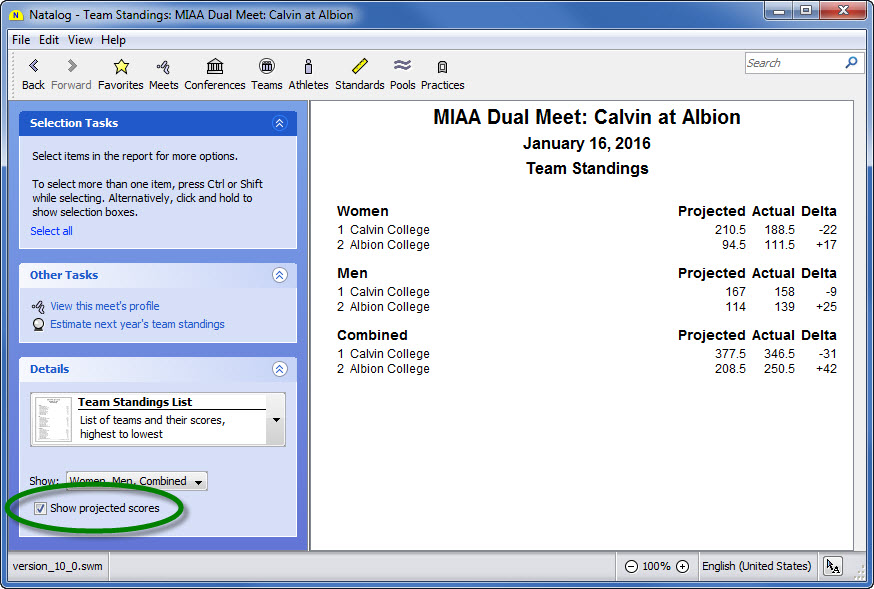Click Estimate next year's team standings
This screenshot has height=589, width=874.
[137, 324]
